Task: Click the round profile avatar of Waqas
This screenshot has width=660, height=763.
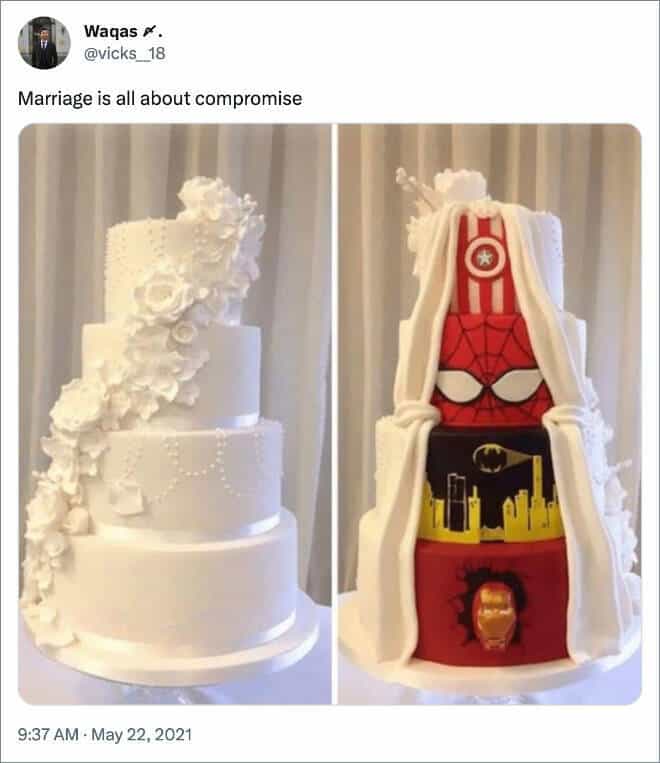Action: (44, 43)
